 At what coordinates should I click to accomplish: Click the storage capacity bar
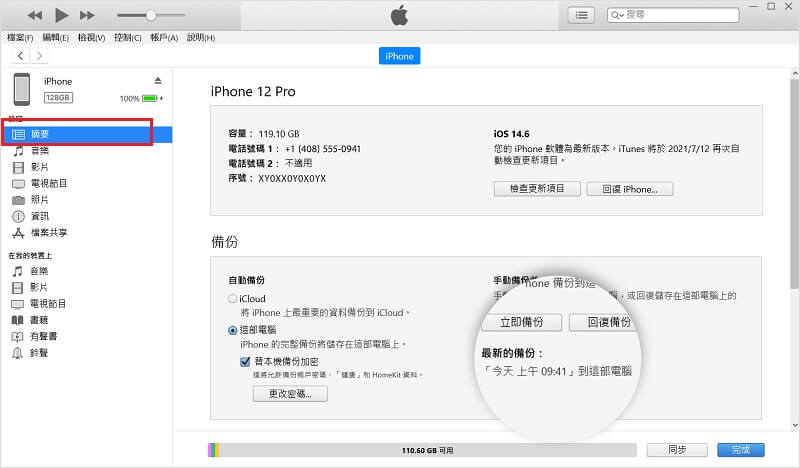tap(422, 450)
